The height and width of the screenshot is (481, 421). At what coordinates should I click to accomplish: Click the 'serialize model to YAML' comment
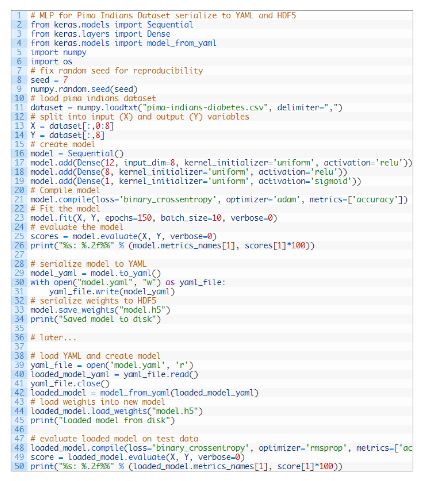point(88,264)
